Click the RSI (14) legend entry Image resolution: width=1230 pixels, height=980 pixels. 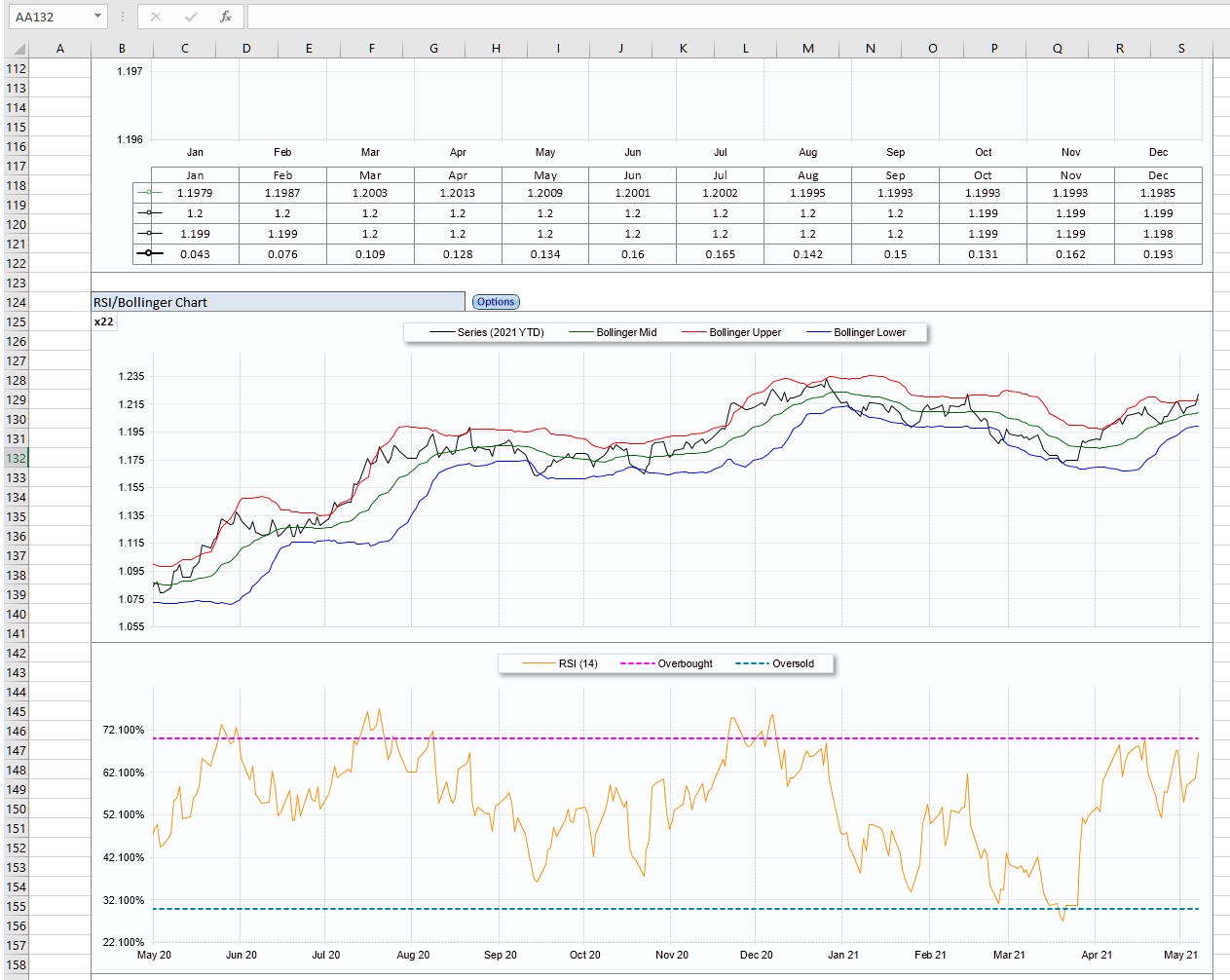click(561, 663)
